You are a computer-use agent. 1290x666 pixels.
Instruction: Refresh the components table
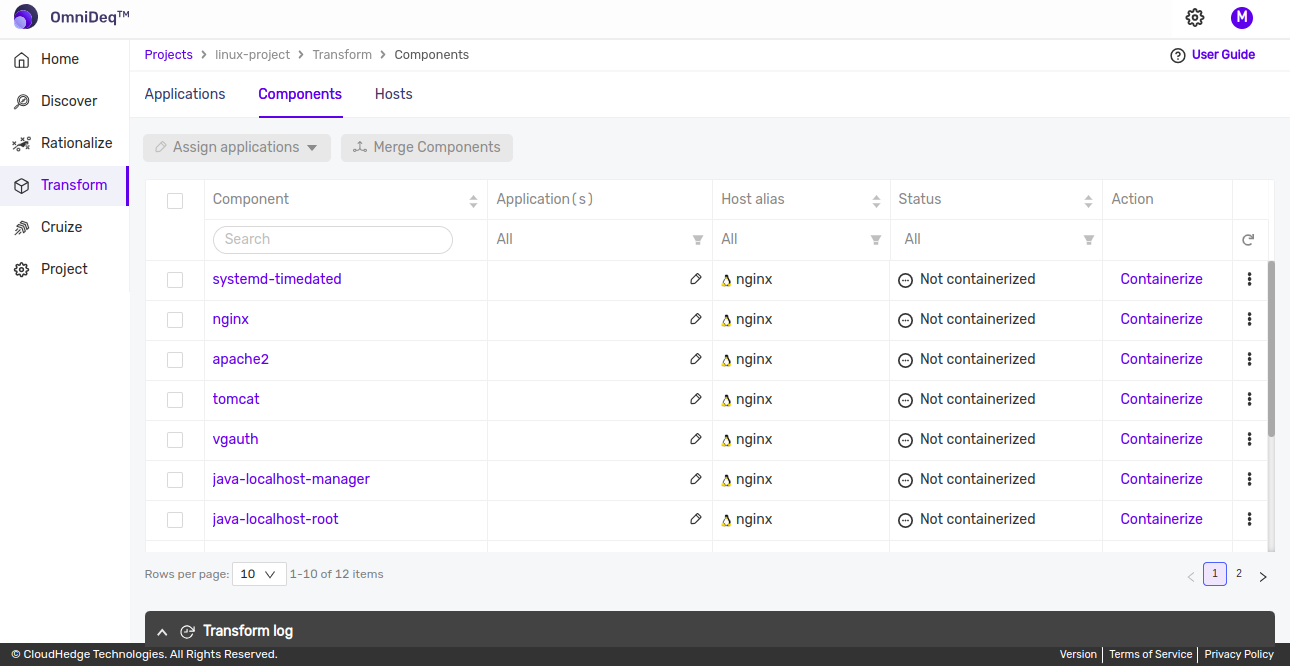1248,240
